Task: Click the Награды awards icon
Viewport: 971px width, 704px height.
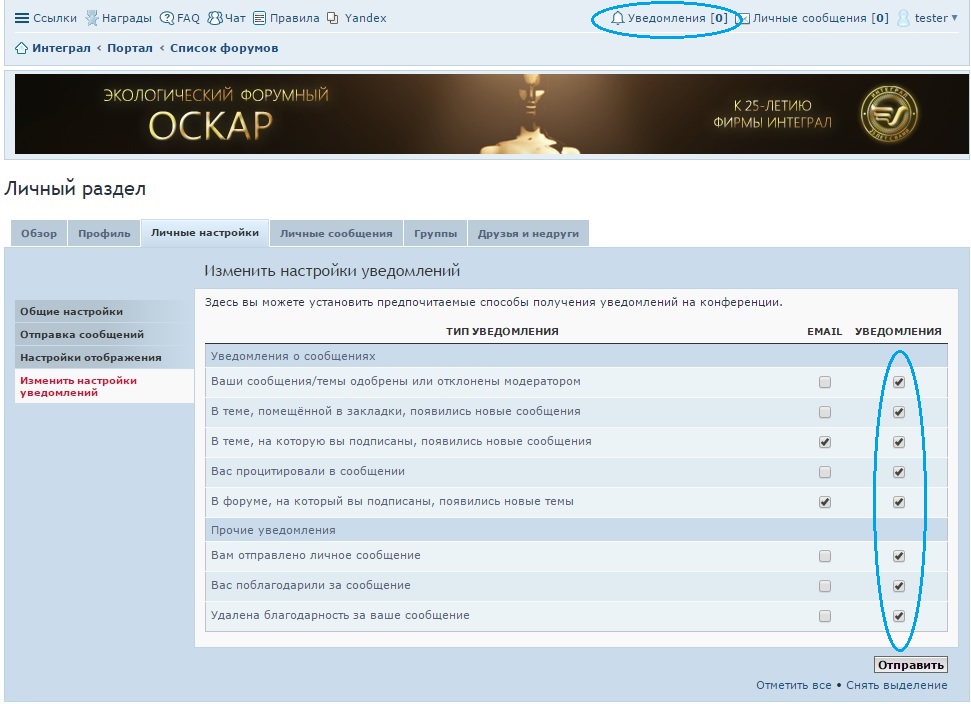Action: (92, 18)
